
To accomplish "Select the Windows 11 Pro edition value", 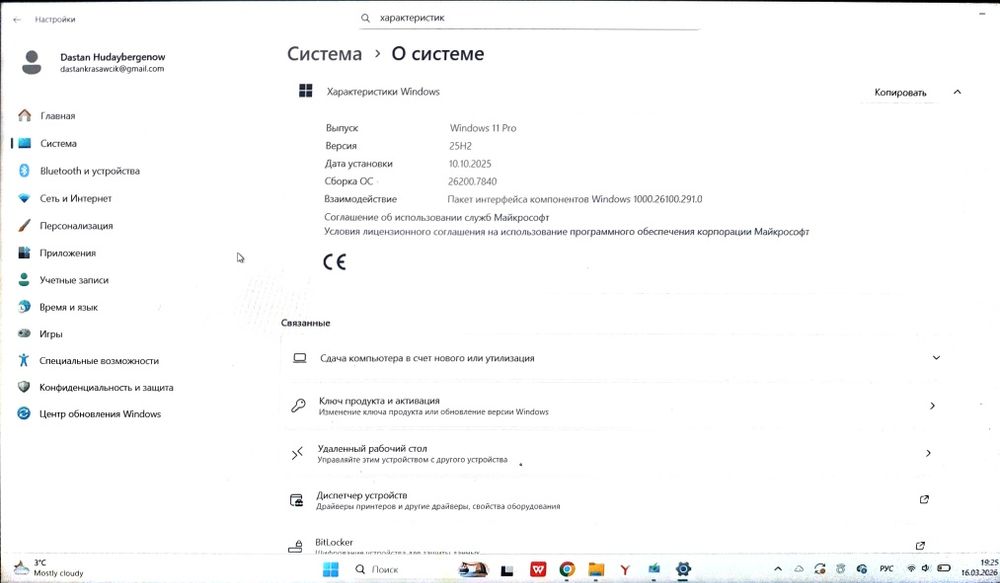I will click(x=483, y=128).
